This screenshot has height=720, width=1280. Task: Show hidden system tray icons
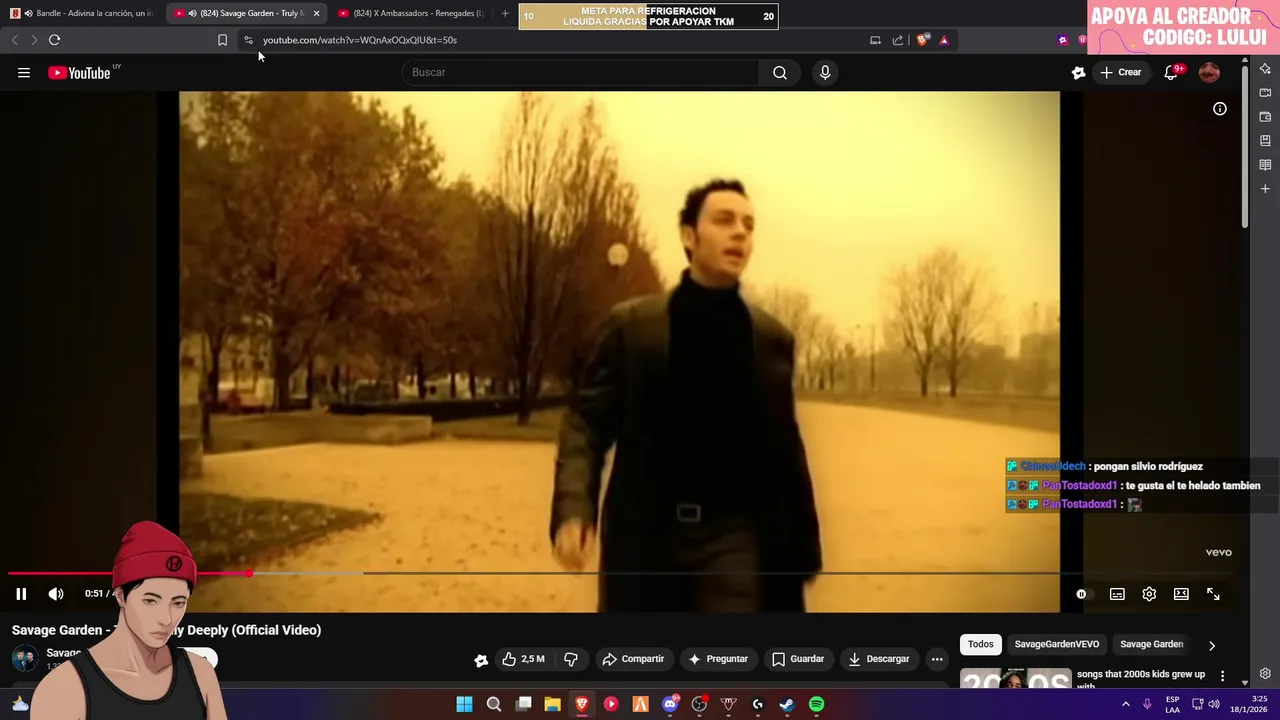pos(1125,704)
